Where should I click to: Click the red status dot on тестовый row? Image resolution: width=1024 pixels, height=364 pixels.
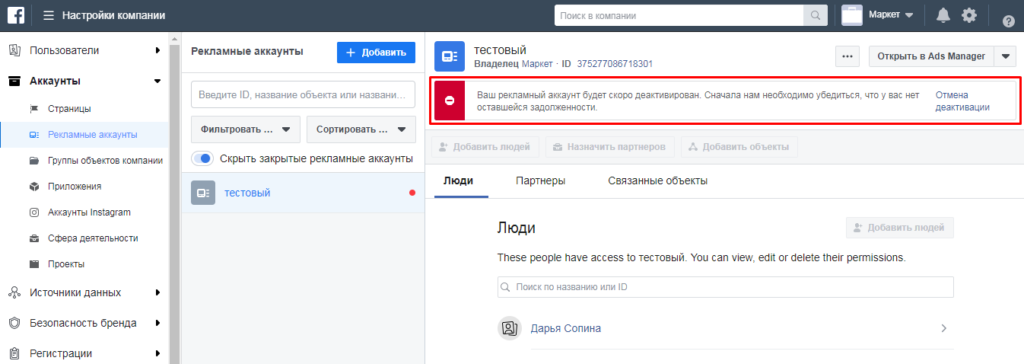[412, 193]
